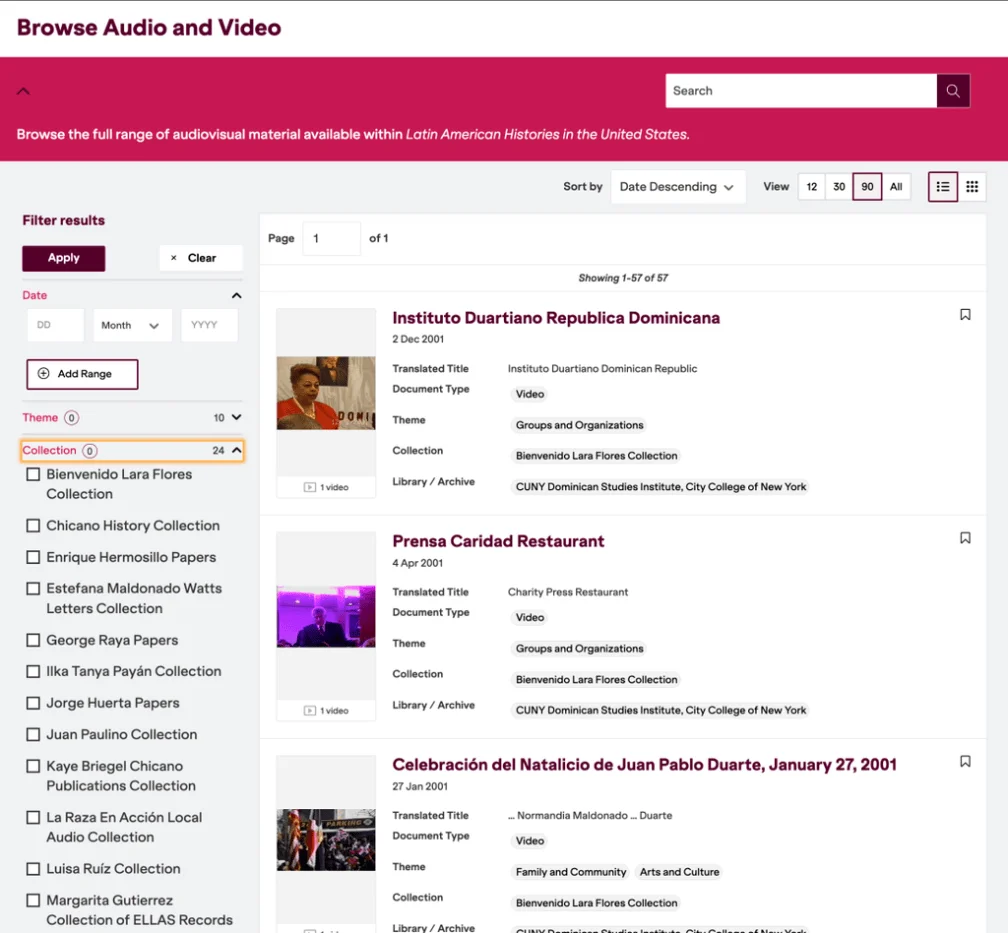Check Kaye Briegel Chicano Publications Collection

pos(33,766)
